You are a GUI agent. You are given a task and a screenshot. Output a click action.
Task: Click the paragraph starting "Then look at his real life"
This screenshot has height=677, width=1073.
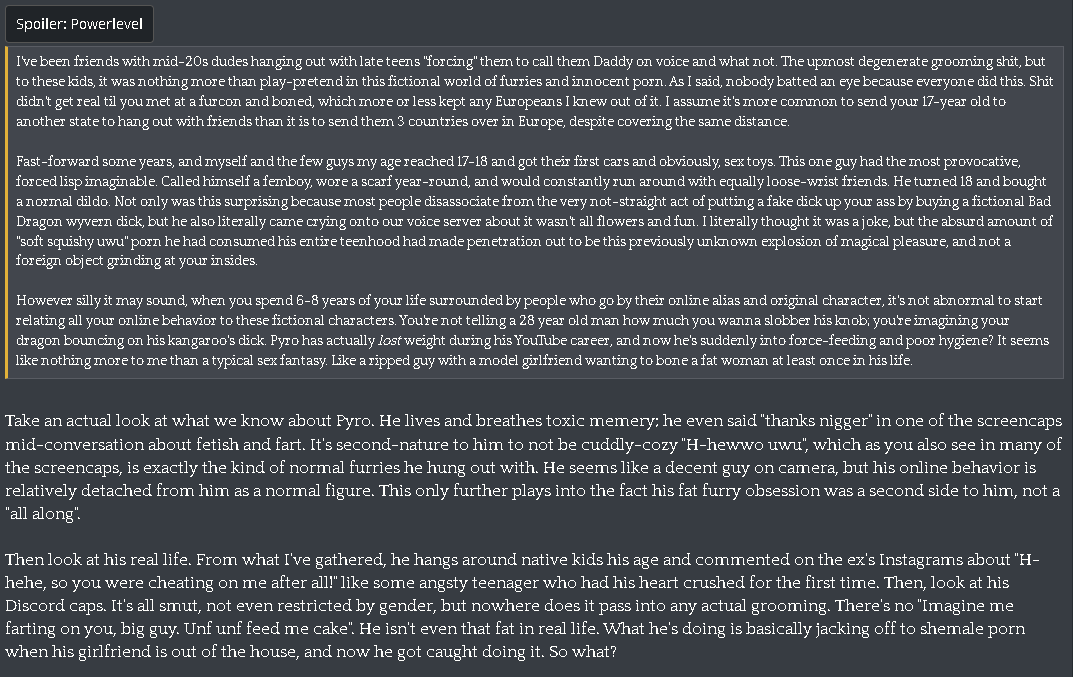(522, 605)
